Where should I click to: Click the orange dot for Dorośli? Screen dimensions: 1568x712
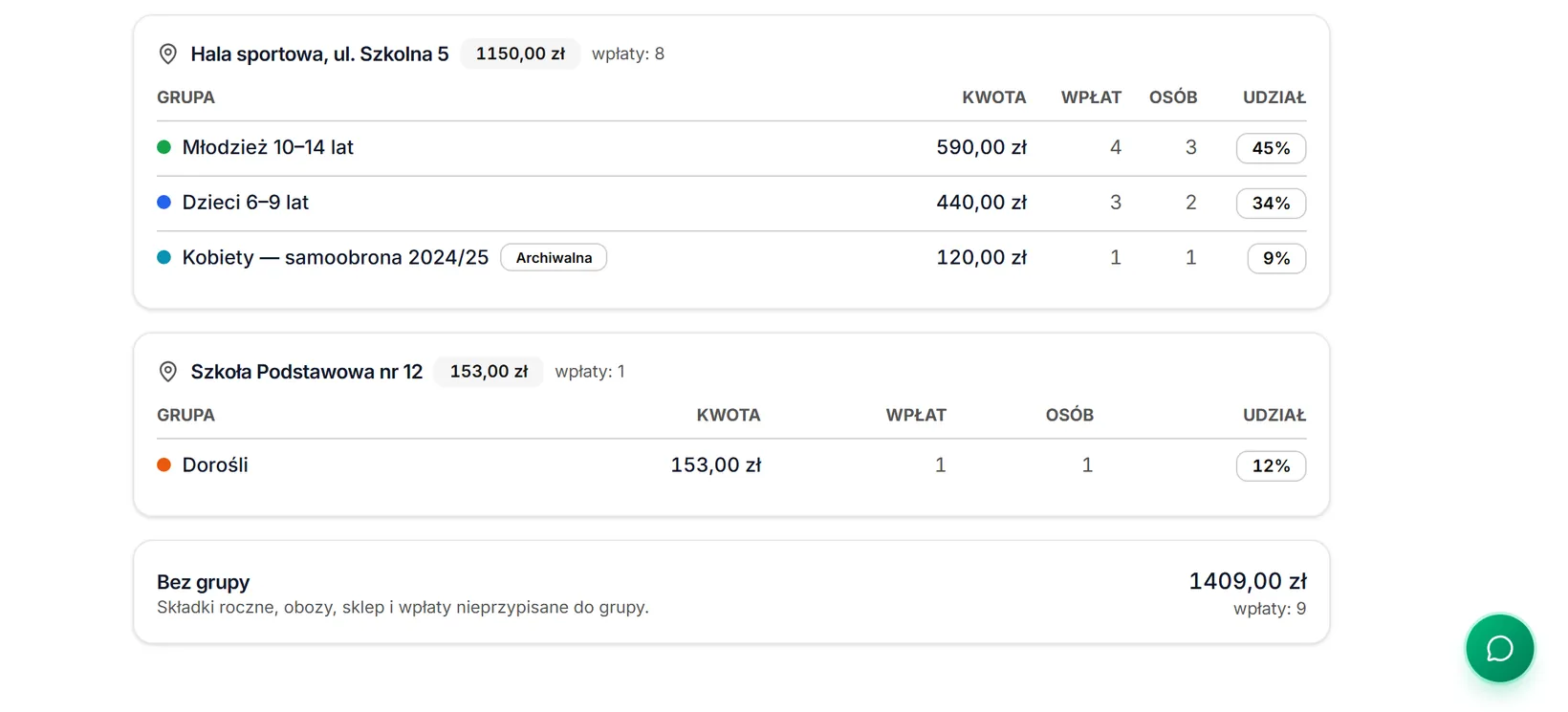[163, 464]
